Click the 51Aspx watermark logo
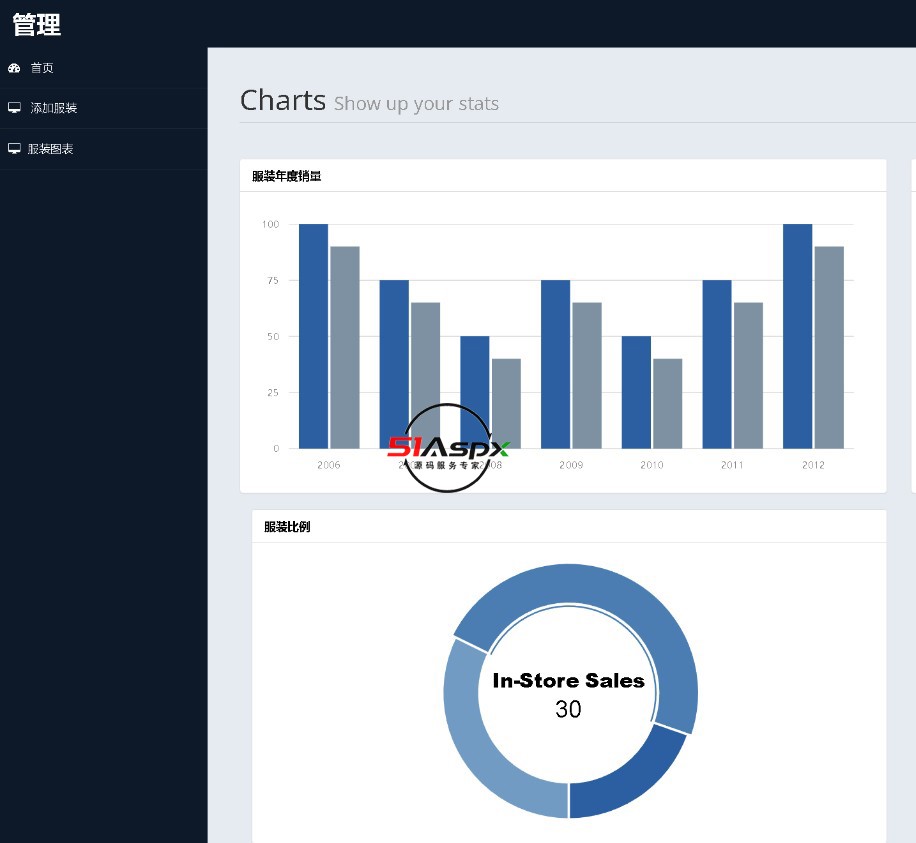Image resolution: width=916 pixels, height=843 pixels. (x=448, y=448)
